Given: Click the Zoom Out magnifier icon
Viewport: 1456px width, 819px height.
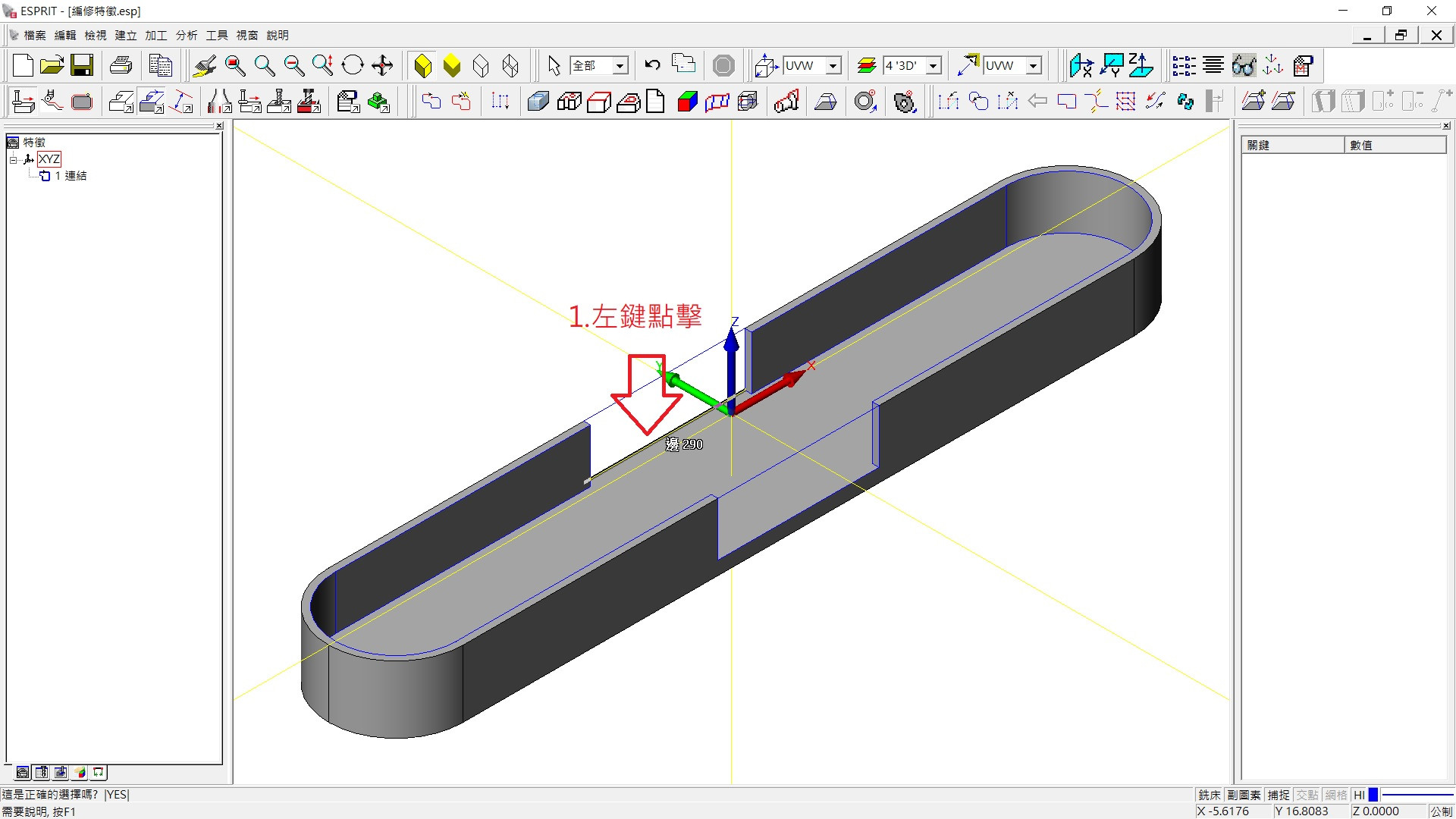Looking at the screenshot, I should click(293, 66).
